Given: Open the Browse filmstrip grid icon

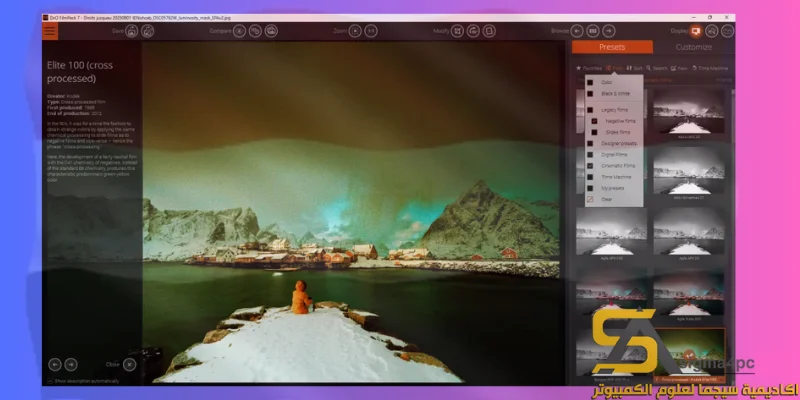Looking at the screenshot, I should pos(592,31).
